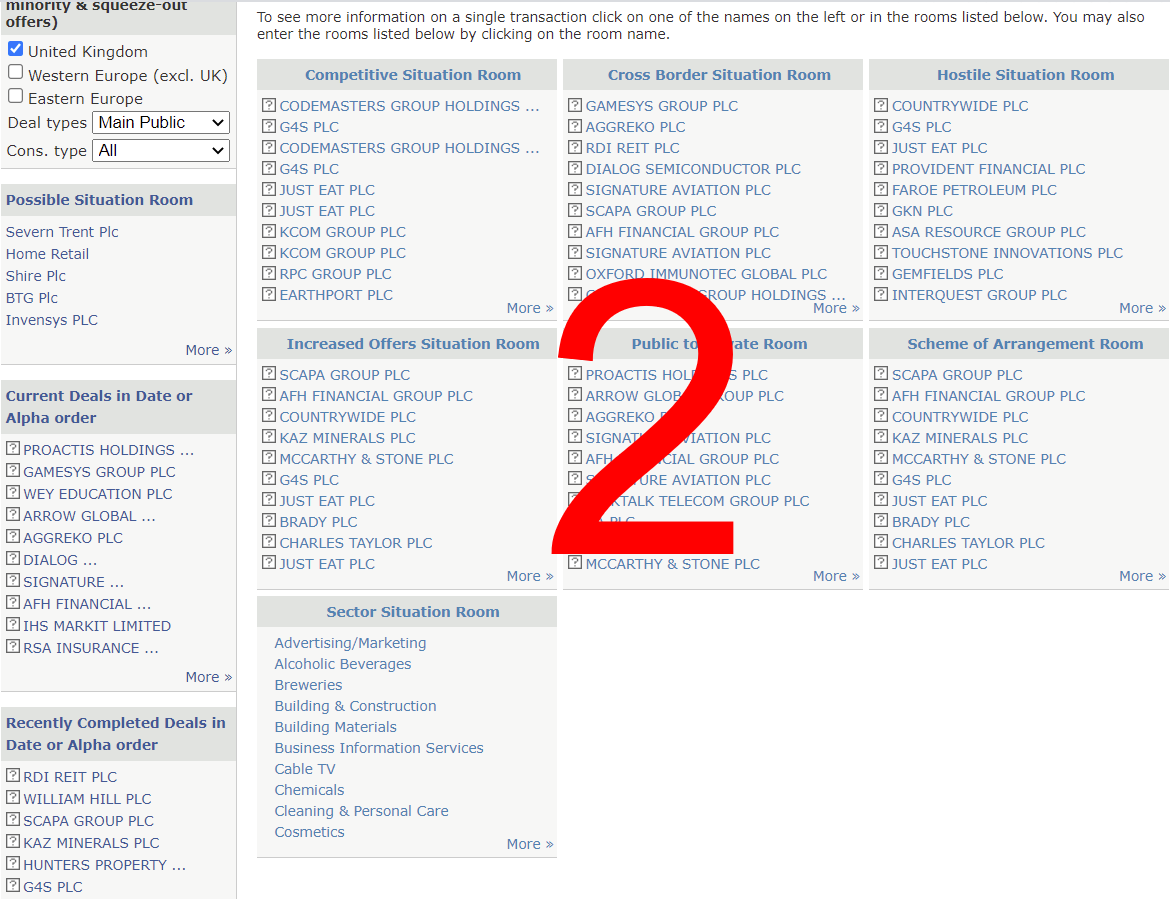Open the Cons. type dropdown set to All

tap(161, 151)
